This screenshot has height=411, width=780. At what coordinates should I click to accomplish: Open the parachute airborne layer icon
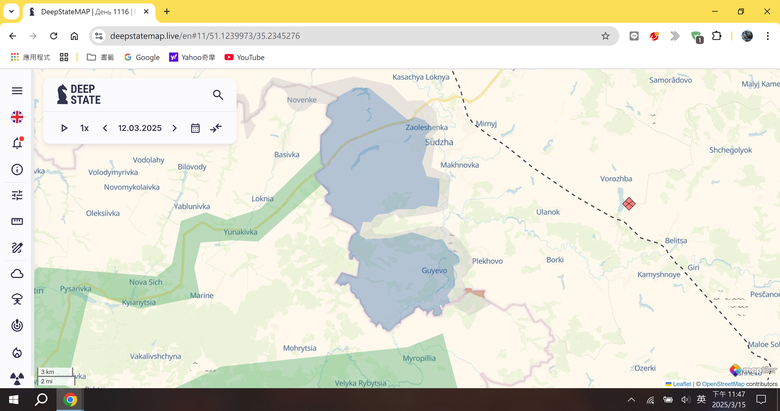17,300
